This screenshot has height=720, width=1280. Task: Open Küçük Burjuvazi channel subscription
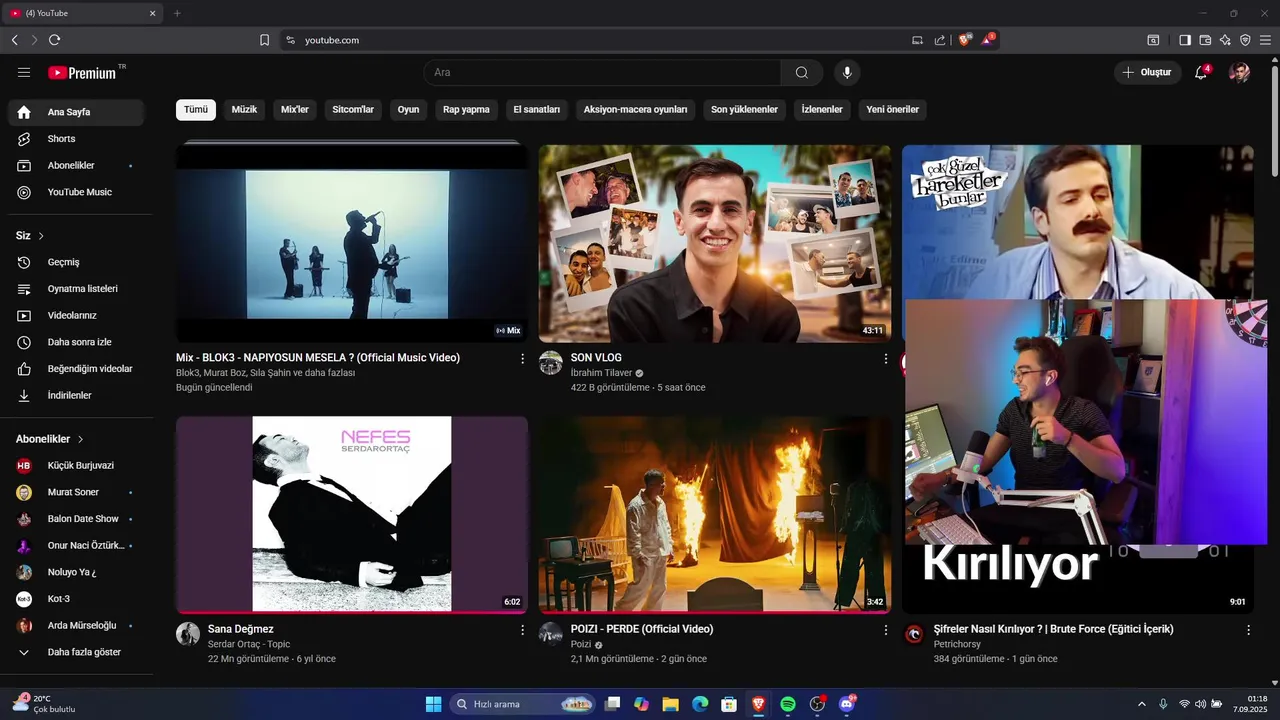(76, 466)
